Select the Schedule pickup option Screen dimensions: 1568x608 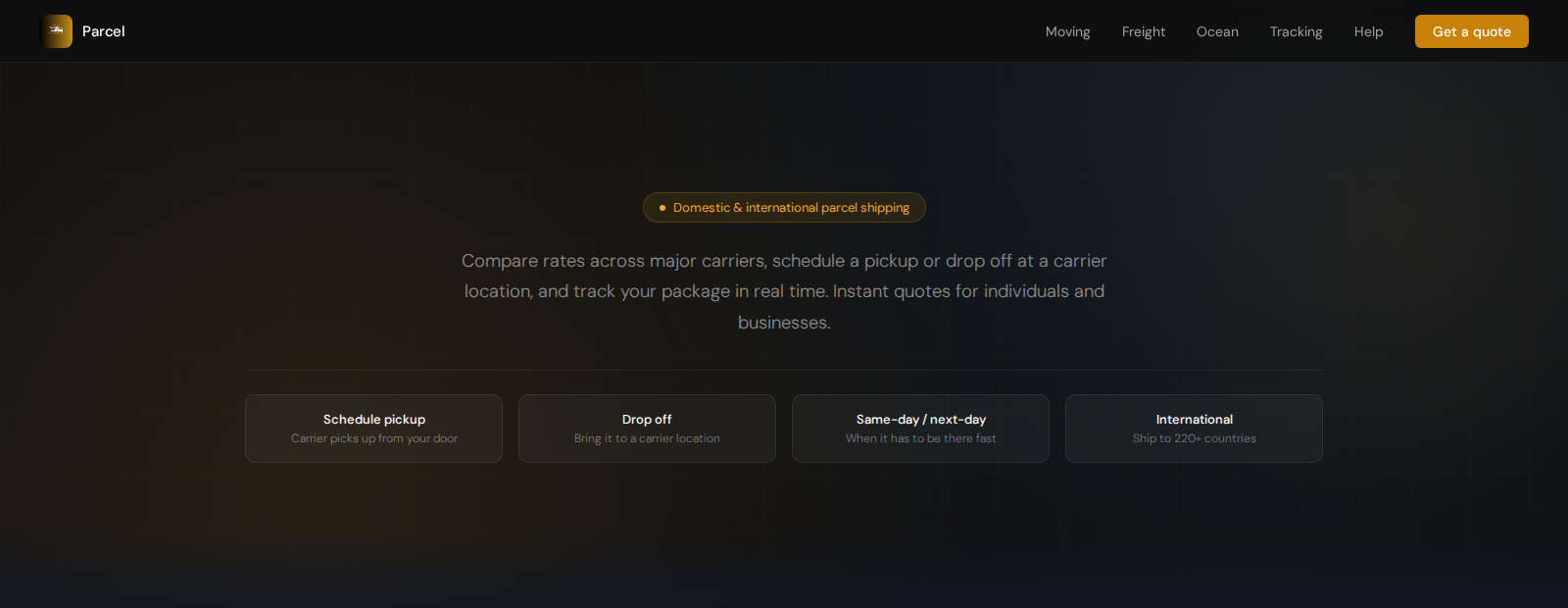373,429
